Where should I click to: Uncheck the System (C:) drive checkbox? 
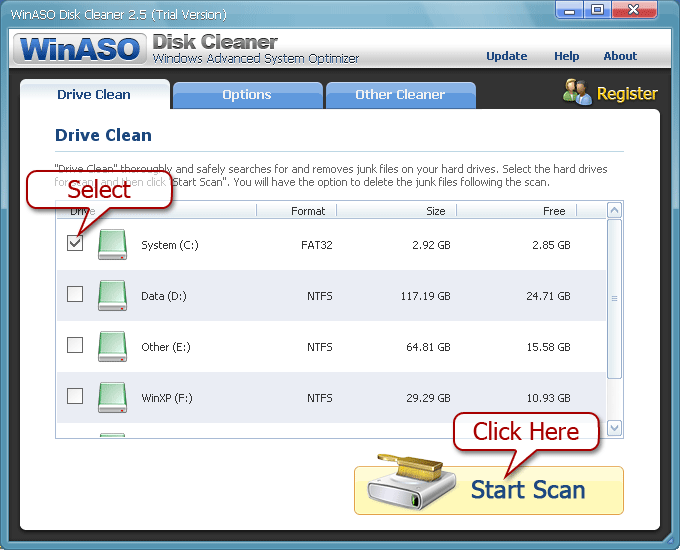tap(75, 243)
